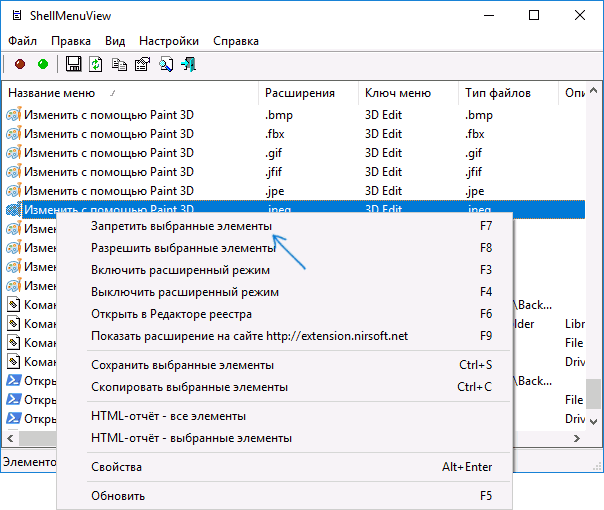This screenshot has height=510, width=604.
Task: Click the Paint 3D icon in the .bmp row
Action: [13, 115]
